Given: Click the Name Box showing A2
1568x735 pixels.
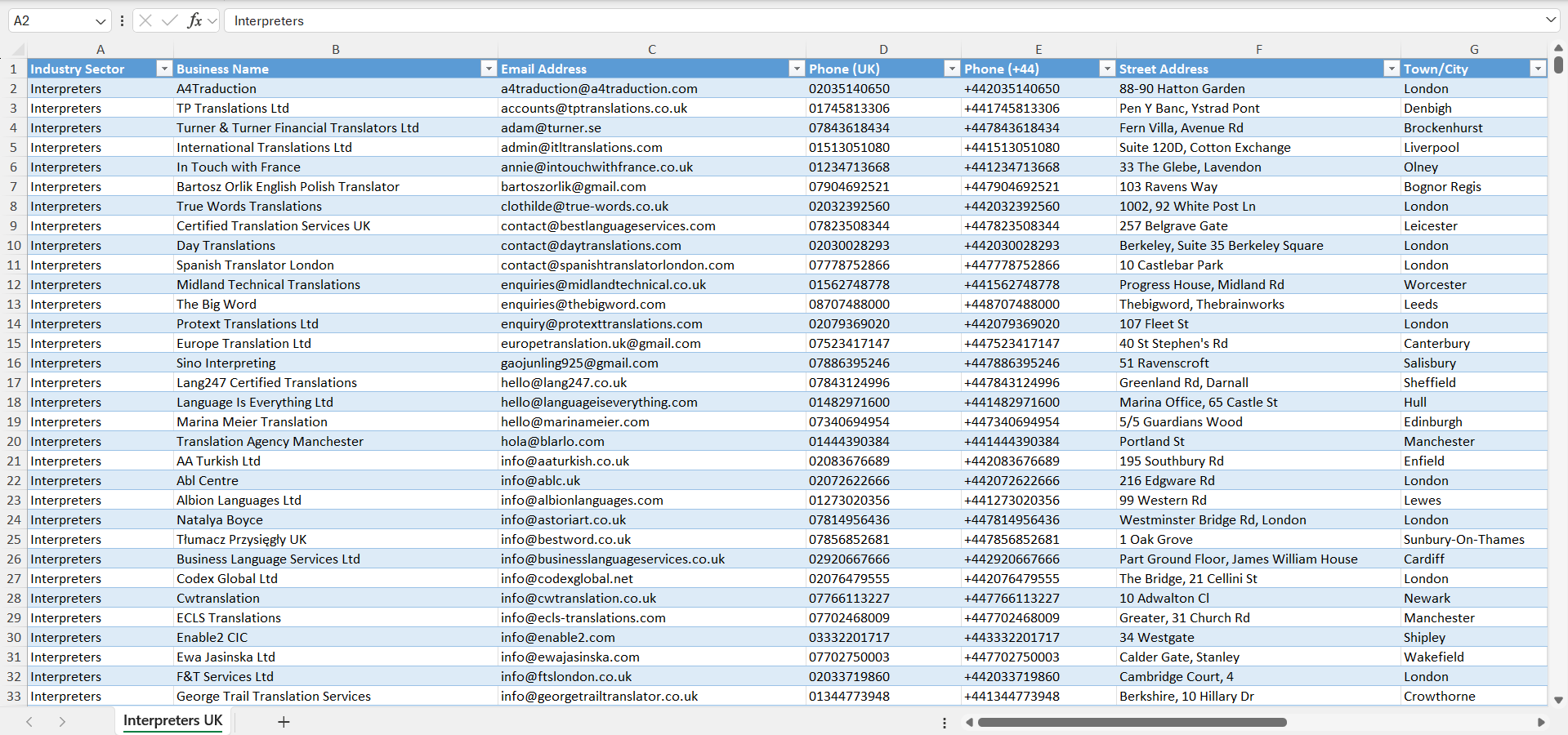Looking at the screenshot, I should (x=51, y=20).
